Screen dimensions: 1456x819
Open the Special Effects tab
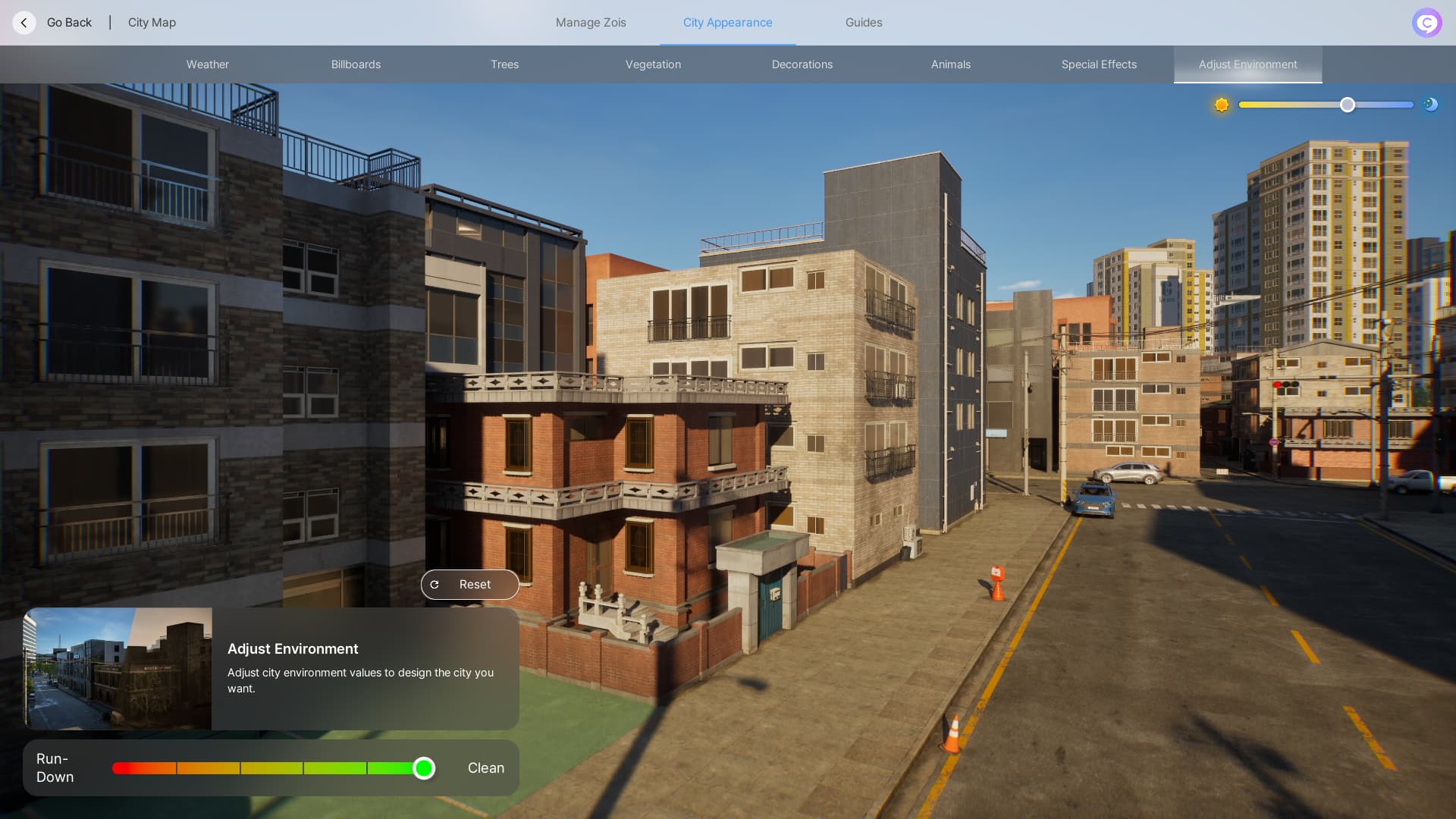pyautogui.click(x=1099, y=64)
